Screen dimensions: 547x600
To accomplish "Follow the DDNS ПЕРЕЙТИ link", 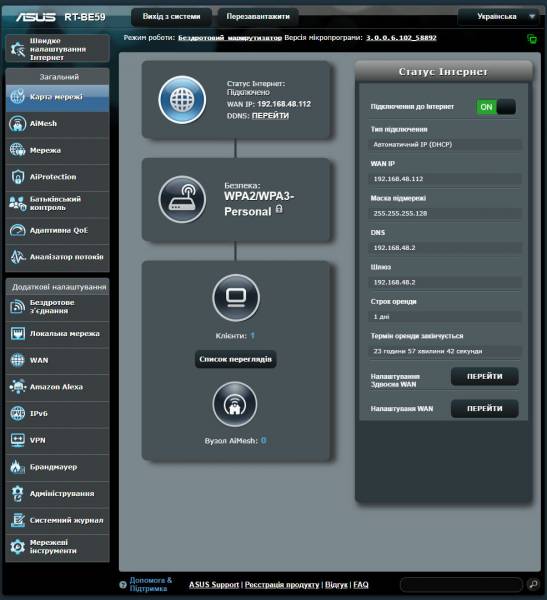I will coord(270,116).
